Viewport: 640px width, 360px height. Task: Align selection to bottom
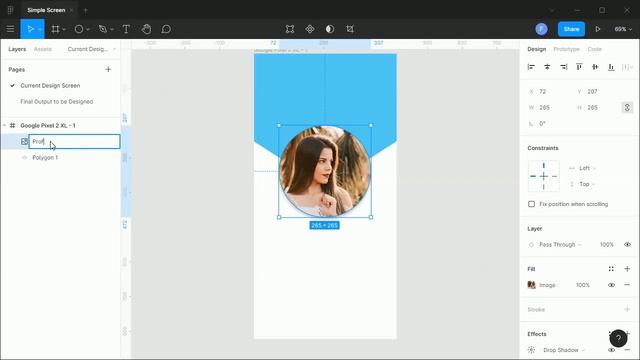click(x=611, y=67)
